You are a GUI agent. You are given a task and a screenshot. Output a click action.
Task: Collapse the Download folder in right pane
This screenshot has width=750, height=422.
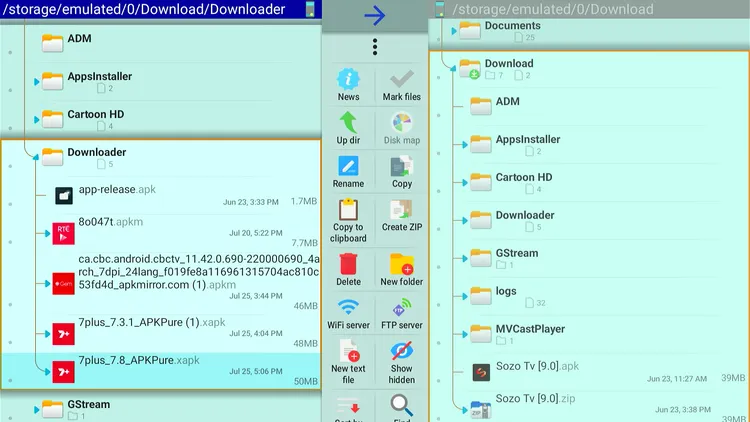tap(453, 68)
